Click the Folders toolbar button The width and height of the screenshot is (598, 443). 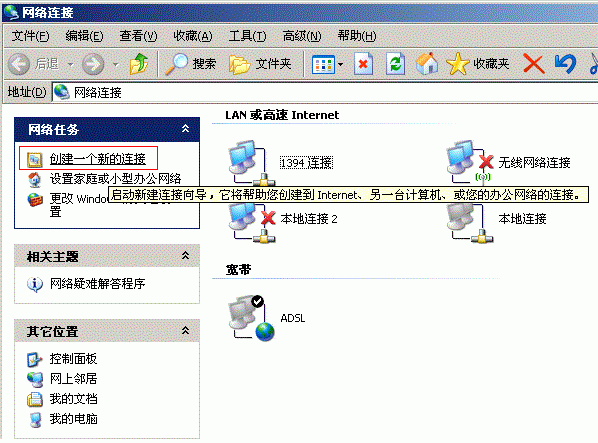click(260, 64)
